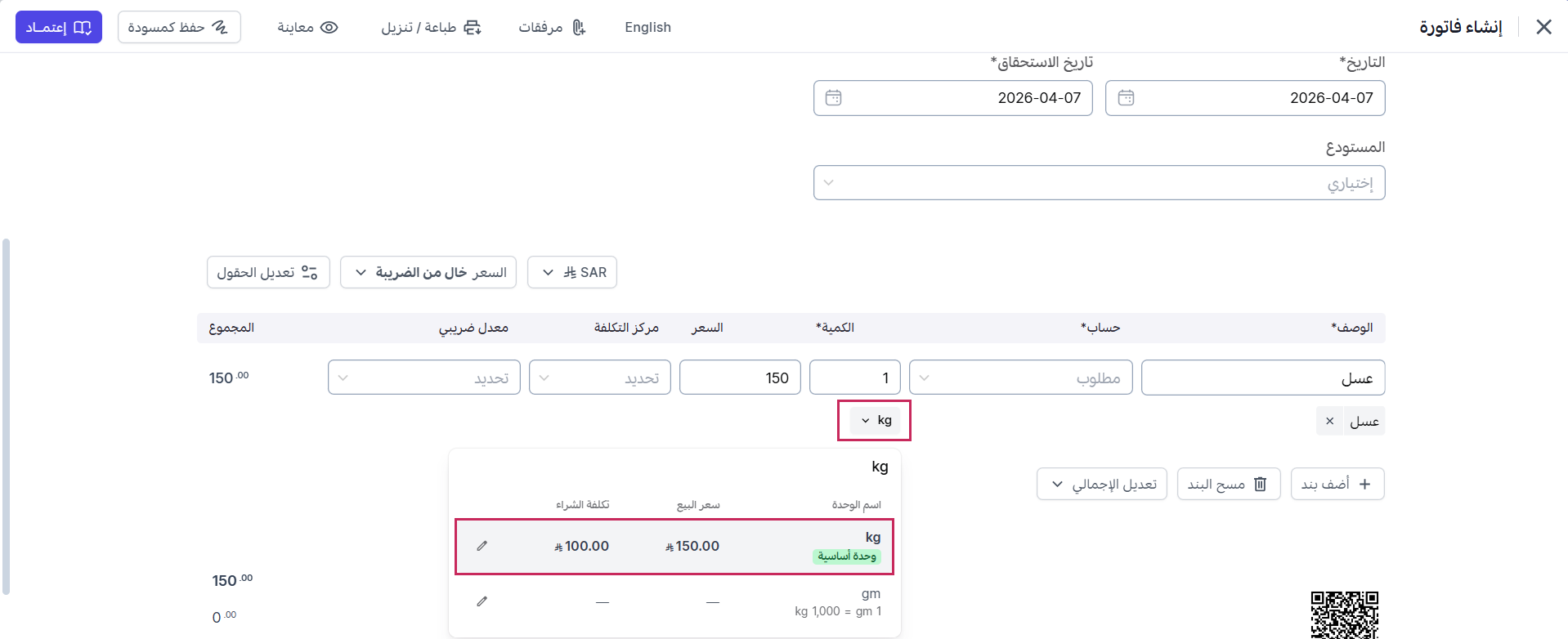Screen dimensions: 1568x639
Task: Click the pencil edit icon for the gm unit
Action: point(482,601)
